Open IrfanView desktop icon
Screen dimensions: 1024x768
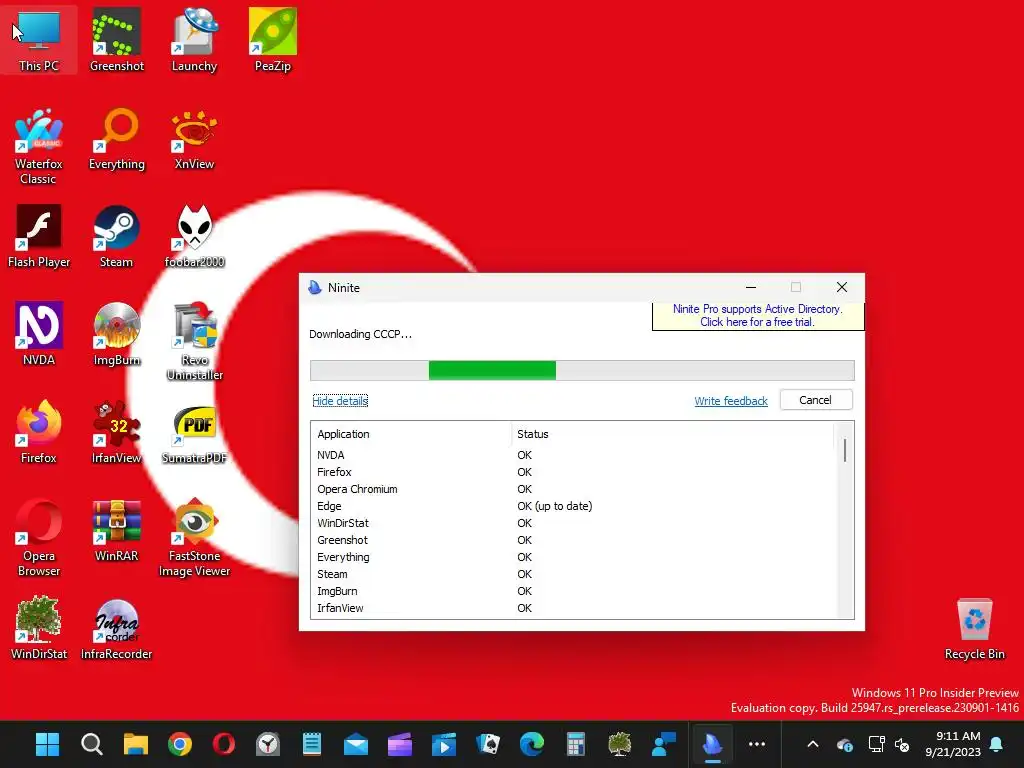pyautogui.click(x=117, y=432)
